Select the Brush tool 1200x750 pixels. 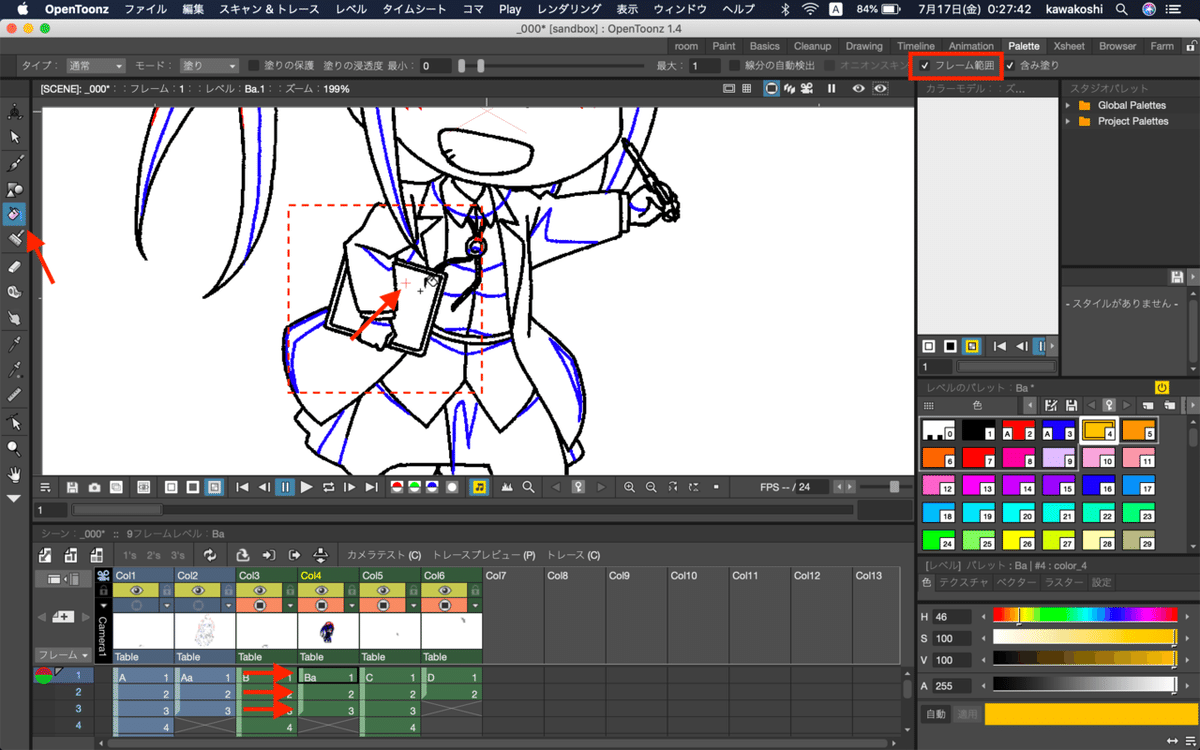[15, 163]
